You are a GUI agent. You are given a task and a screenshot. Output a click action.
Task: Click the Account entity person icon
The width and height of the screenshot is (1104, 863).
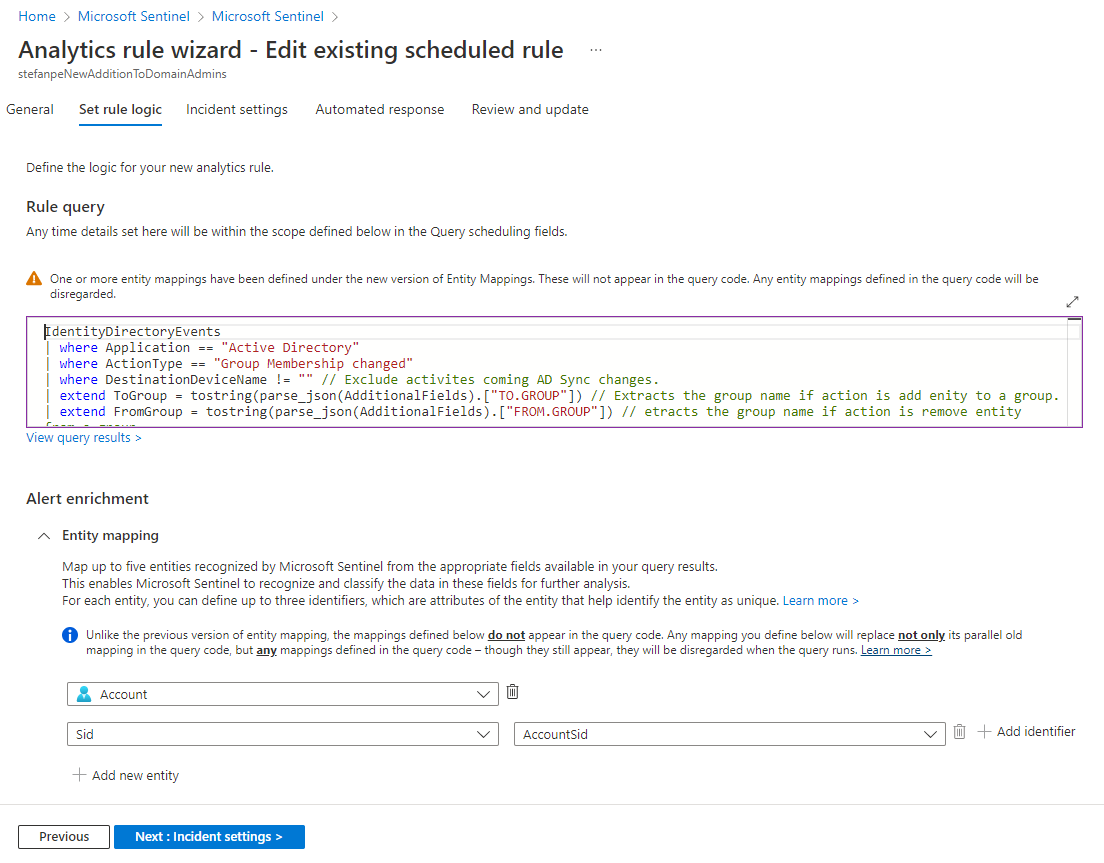[84, 694]
